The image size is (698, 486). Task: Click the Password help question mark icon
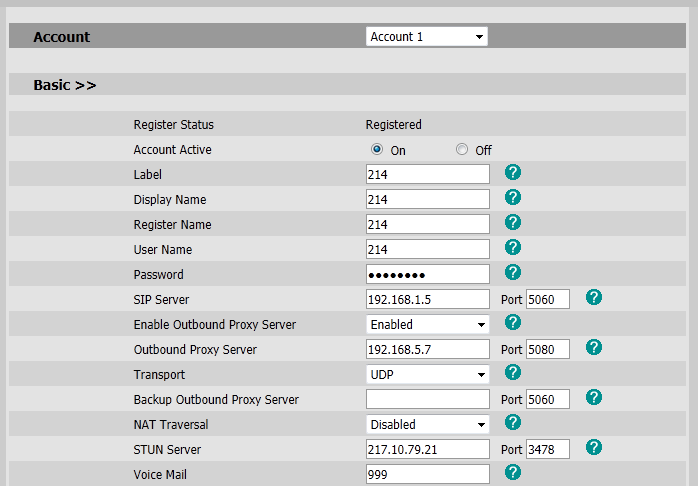click(x=513, y=272)
